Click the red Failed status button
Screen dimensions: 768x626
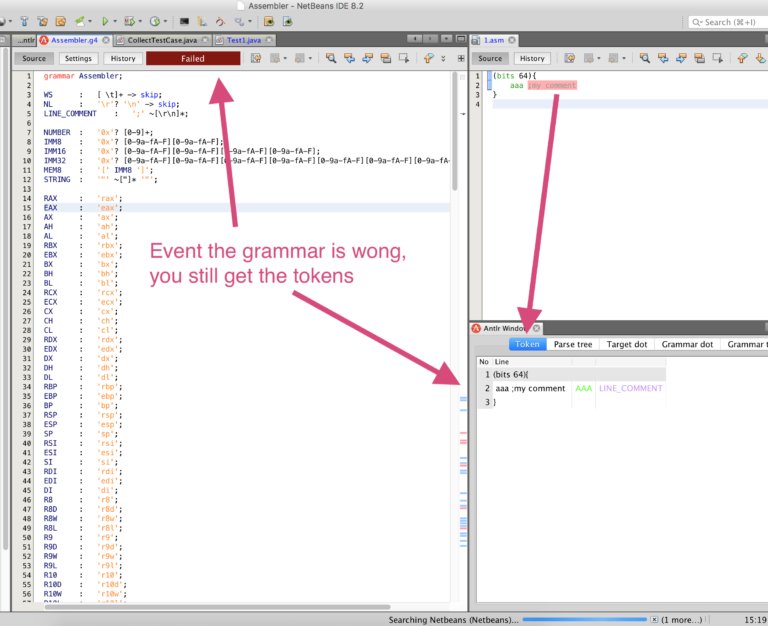[193, 58]
